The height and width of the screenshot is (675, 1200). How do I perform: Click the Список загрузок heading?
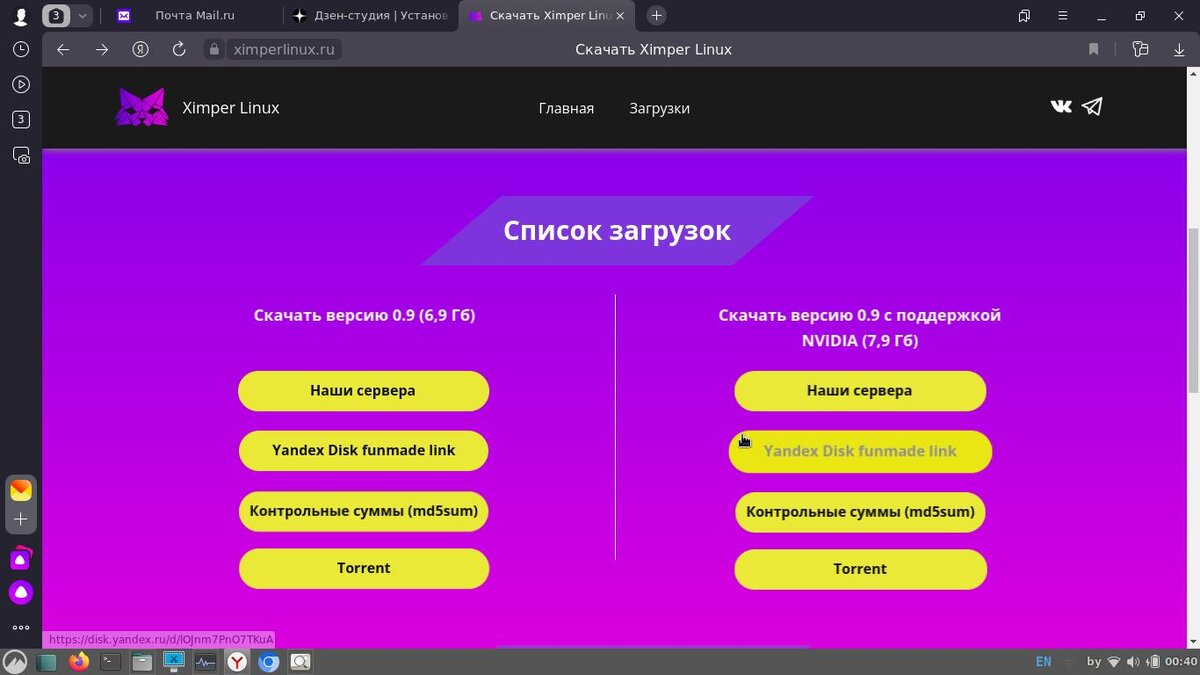[x=617, y=231]
